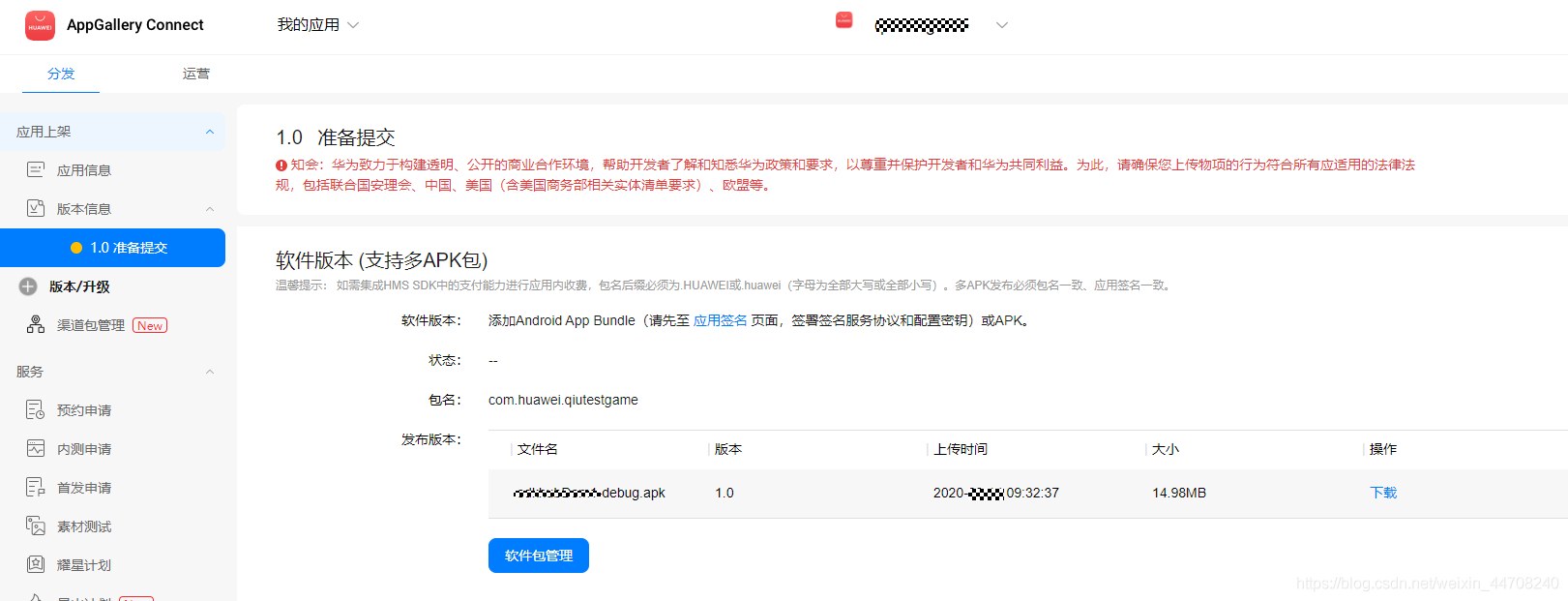Open 渠道包管理 in the sidebar

[x=91, y=325]
